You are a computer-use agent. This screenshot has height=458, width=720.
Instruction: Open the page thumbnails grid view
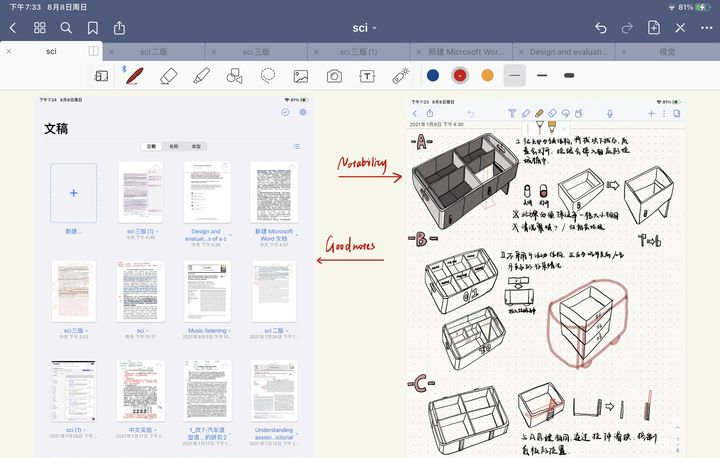click(x=39, y=28)
